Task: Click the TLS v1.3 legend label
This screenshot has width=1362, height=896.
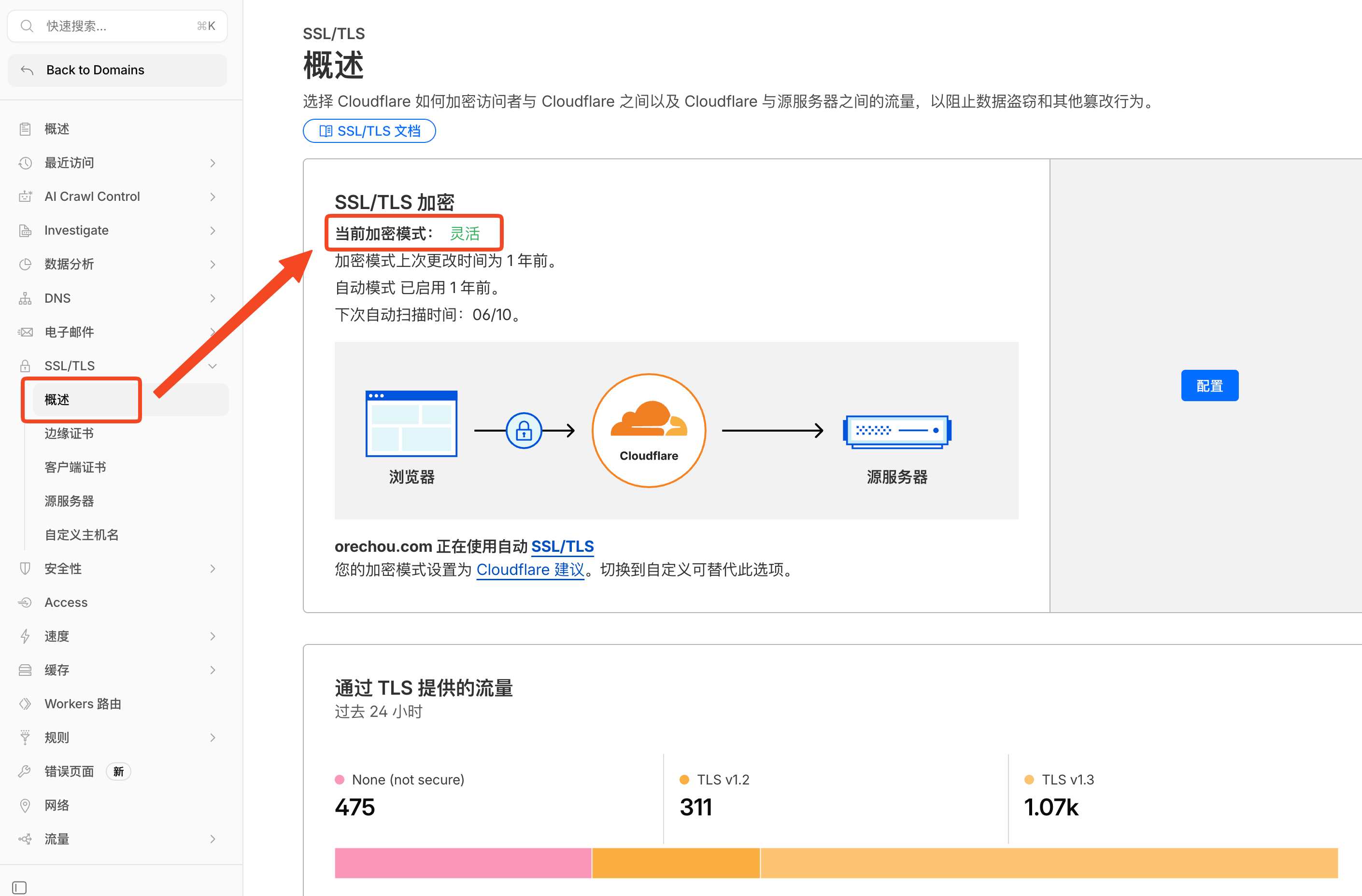Action: tap(1067, 779)
